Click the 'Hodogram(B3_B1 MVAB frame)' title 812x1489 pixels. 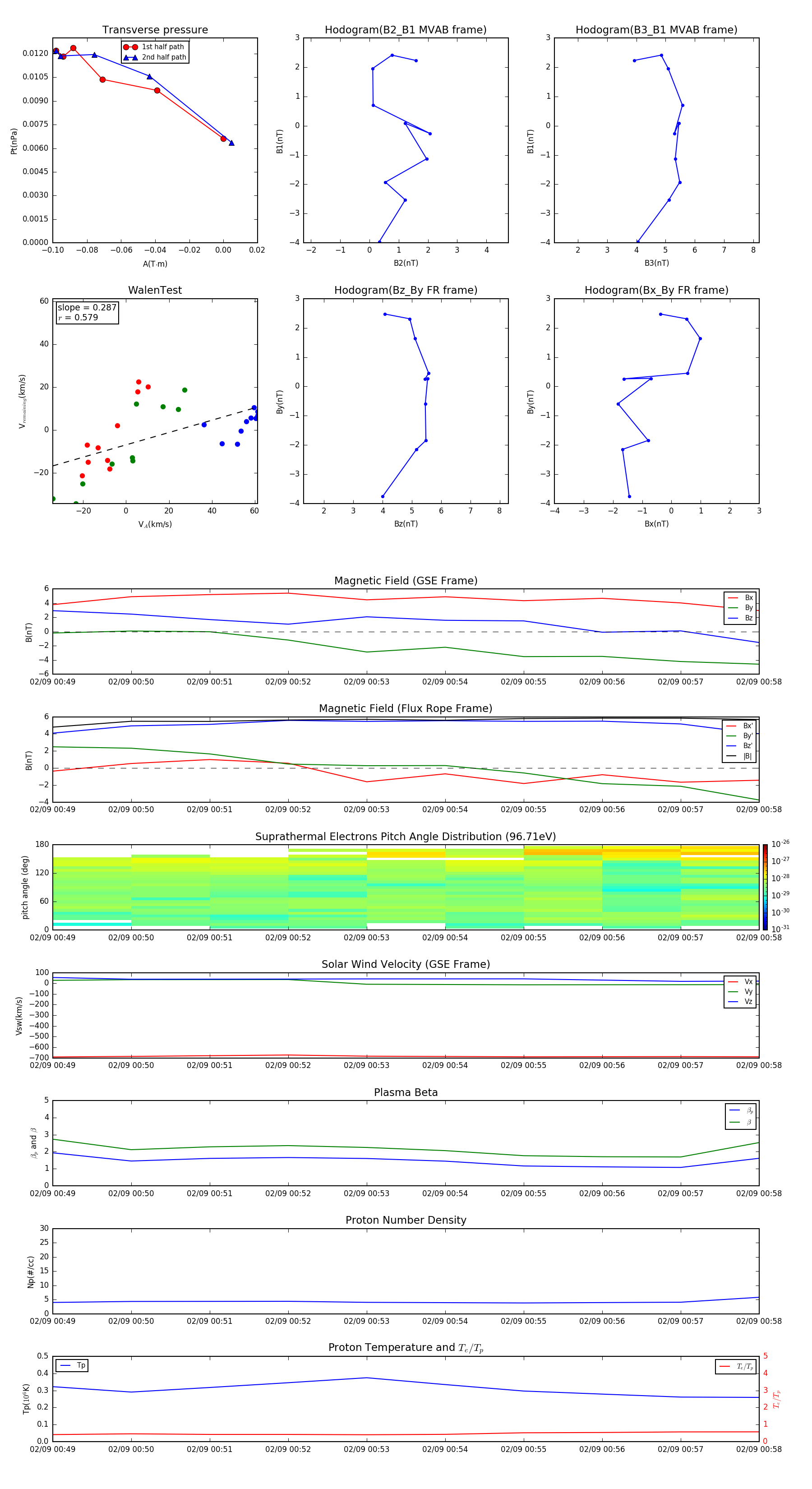656,29
